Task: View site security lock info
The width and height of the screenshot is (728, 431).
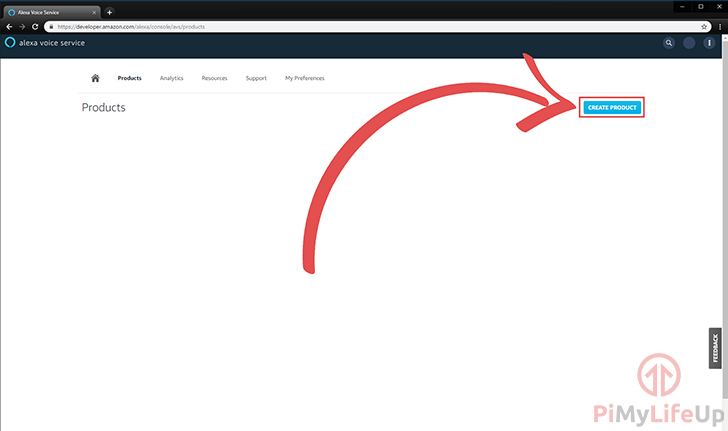Action: pyautogui.click(x=51, y=26)
